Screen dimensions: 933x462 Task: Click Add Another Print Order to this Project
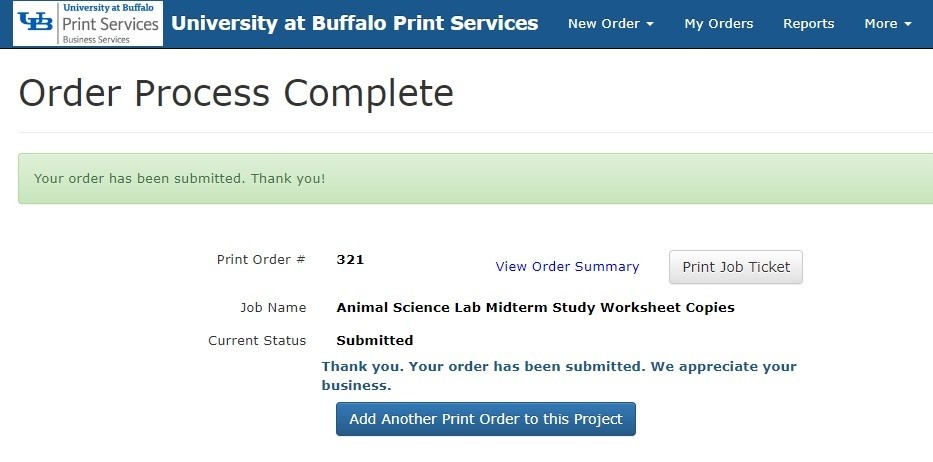[486, 419]
